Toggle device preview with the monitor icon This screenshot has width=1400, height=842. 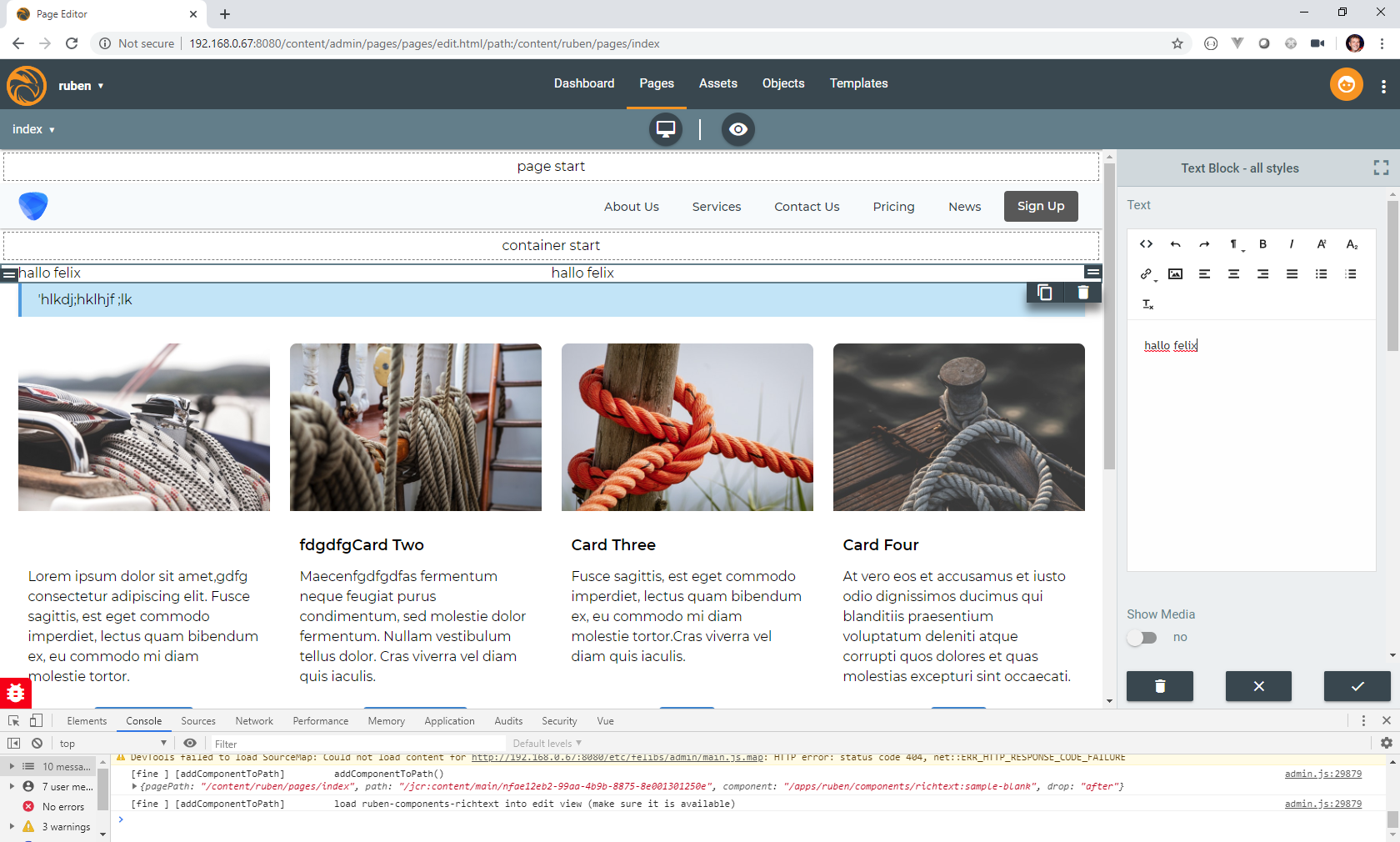coord(664,129)
